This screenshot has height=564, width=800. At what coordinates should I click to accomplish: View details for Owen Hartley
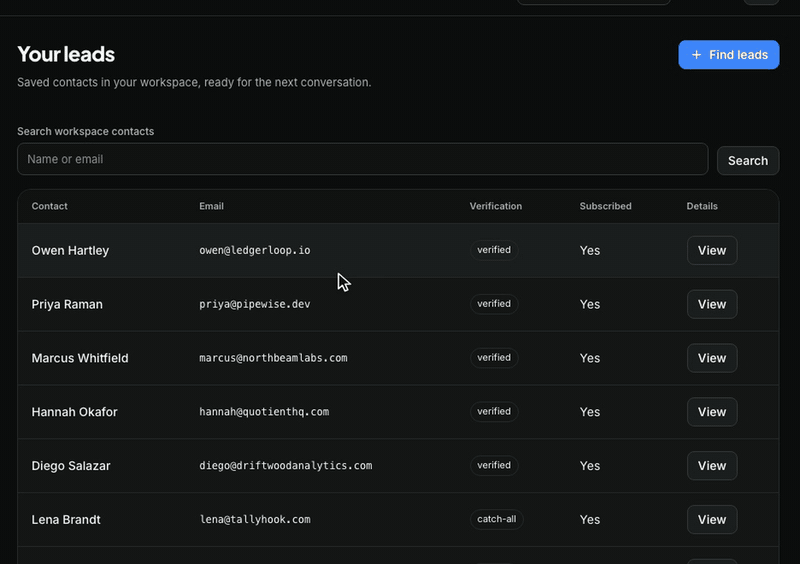coord(712,250)
